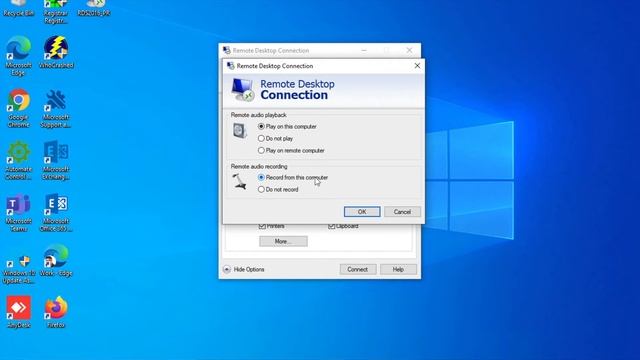Minimize the background Remote Desktop Connection window
640x360 pixels.
coord(364,50)
